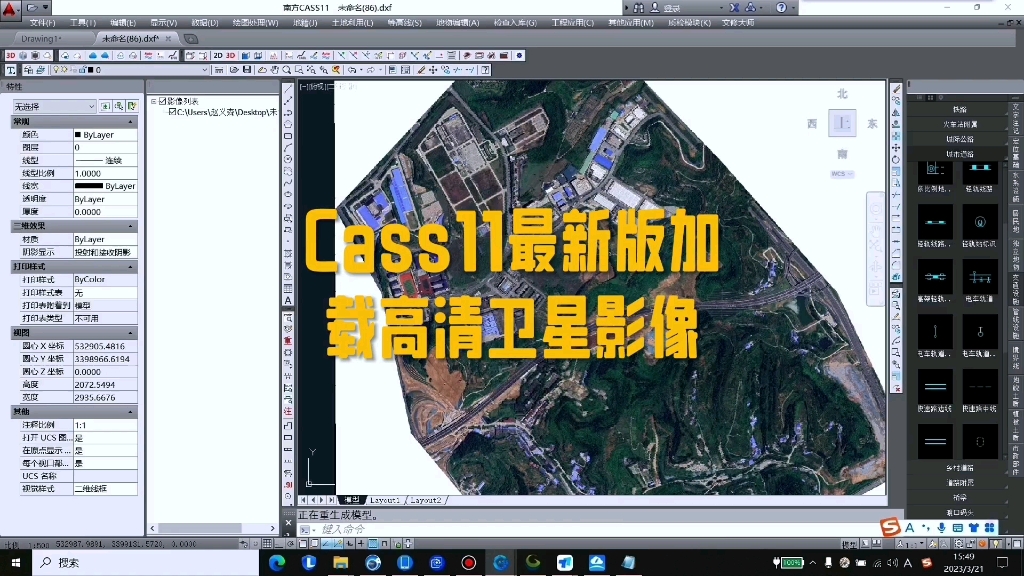Select the pan hand tool
This screenshot has width=1024, height=576.
click(x=274, y=70)
